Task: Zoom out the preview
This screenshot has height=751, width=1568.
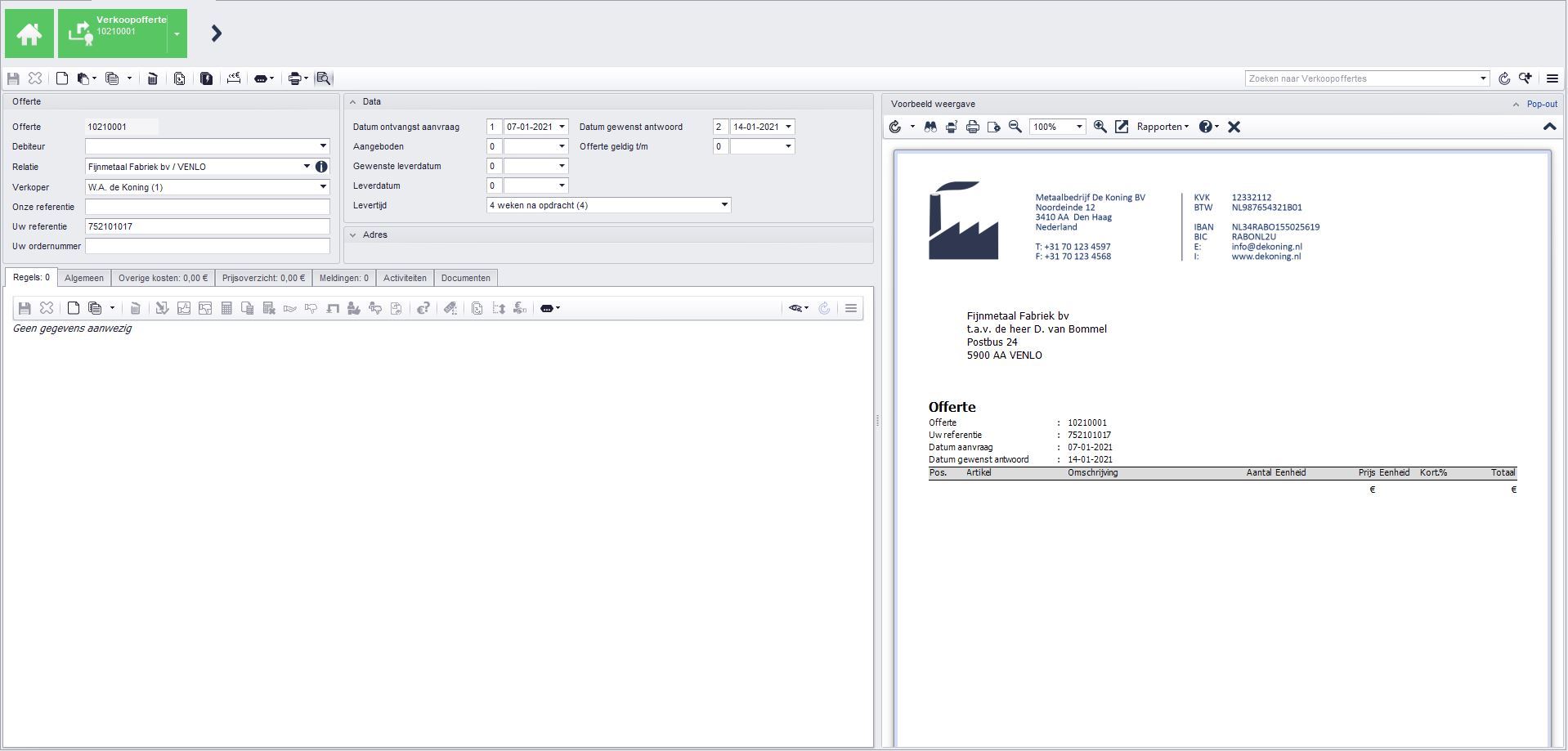Action: [1015, 127]
